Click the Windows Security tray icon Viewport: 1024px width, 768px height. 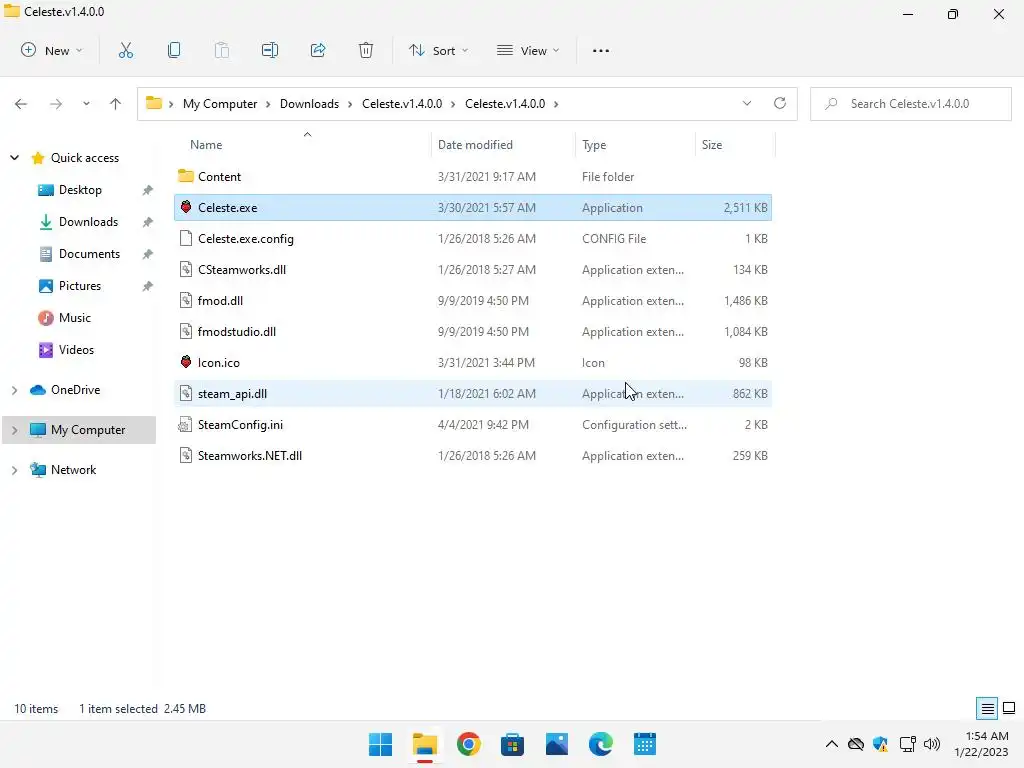pos(880,744)
